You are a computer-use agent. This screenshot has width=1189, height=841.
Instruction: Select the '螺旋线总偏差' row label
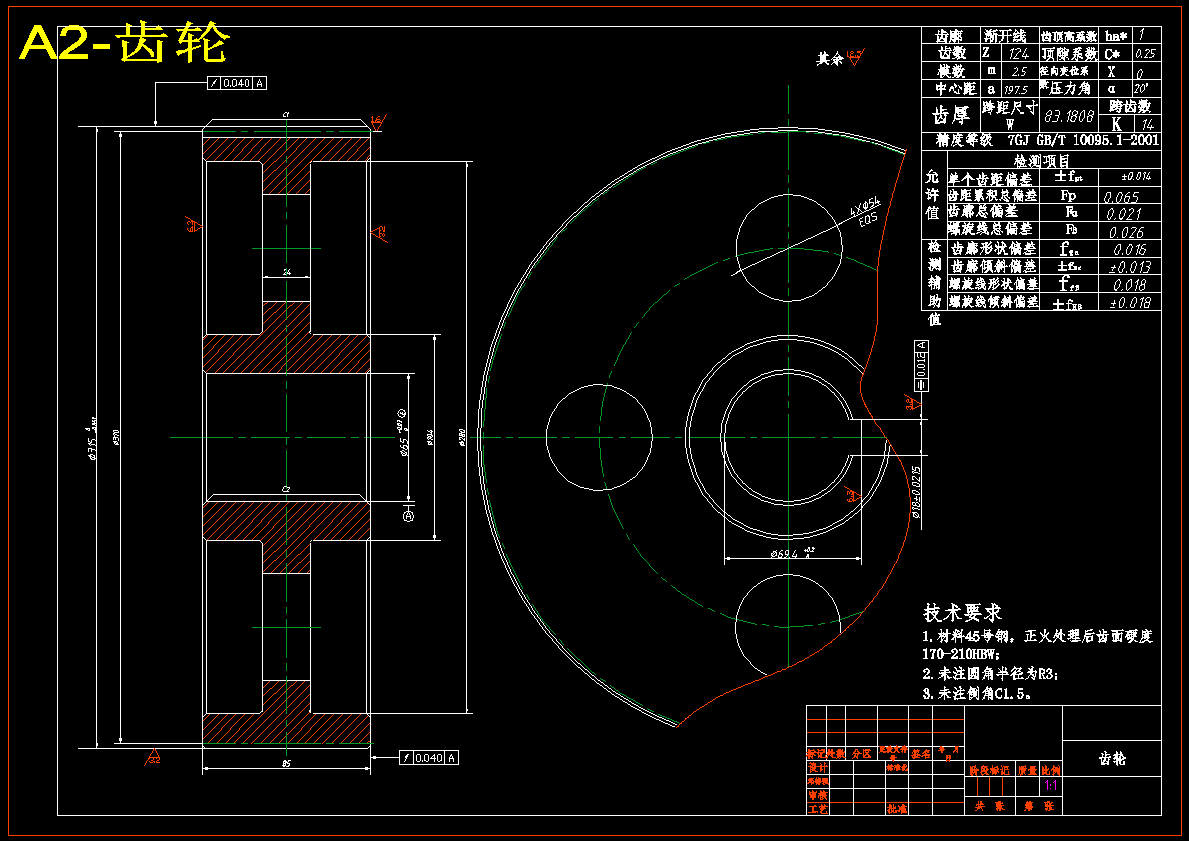(x=990, y=228)
